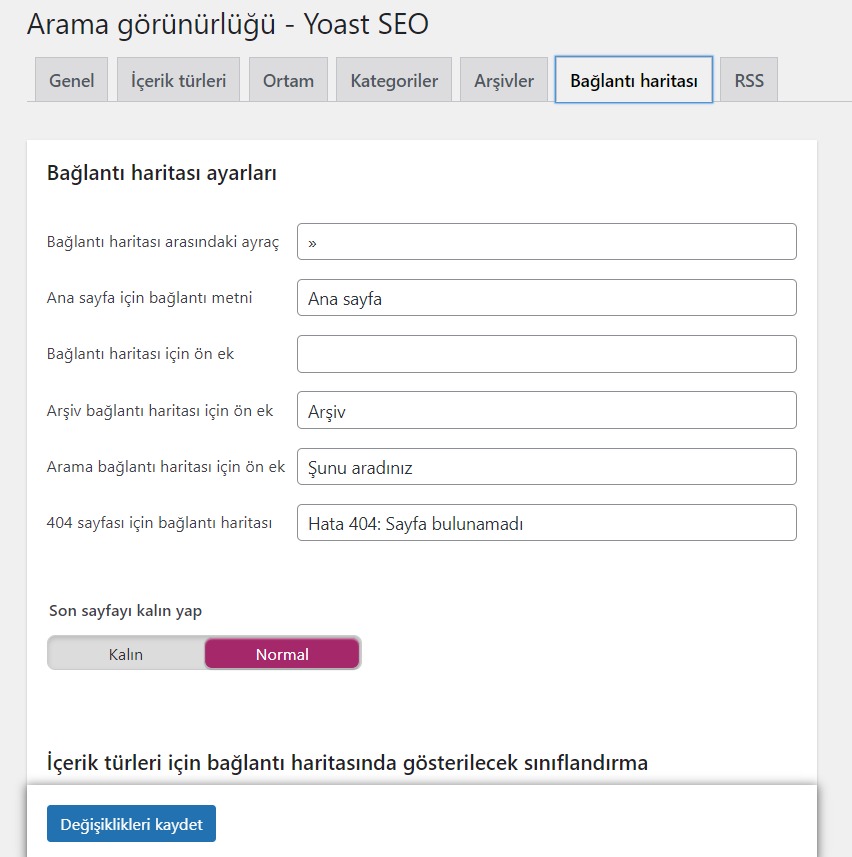Focus the Şunu aradınız search prefix field
852x857 pixels.
pyautogui.click(x=547, y=467)
